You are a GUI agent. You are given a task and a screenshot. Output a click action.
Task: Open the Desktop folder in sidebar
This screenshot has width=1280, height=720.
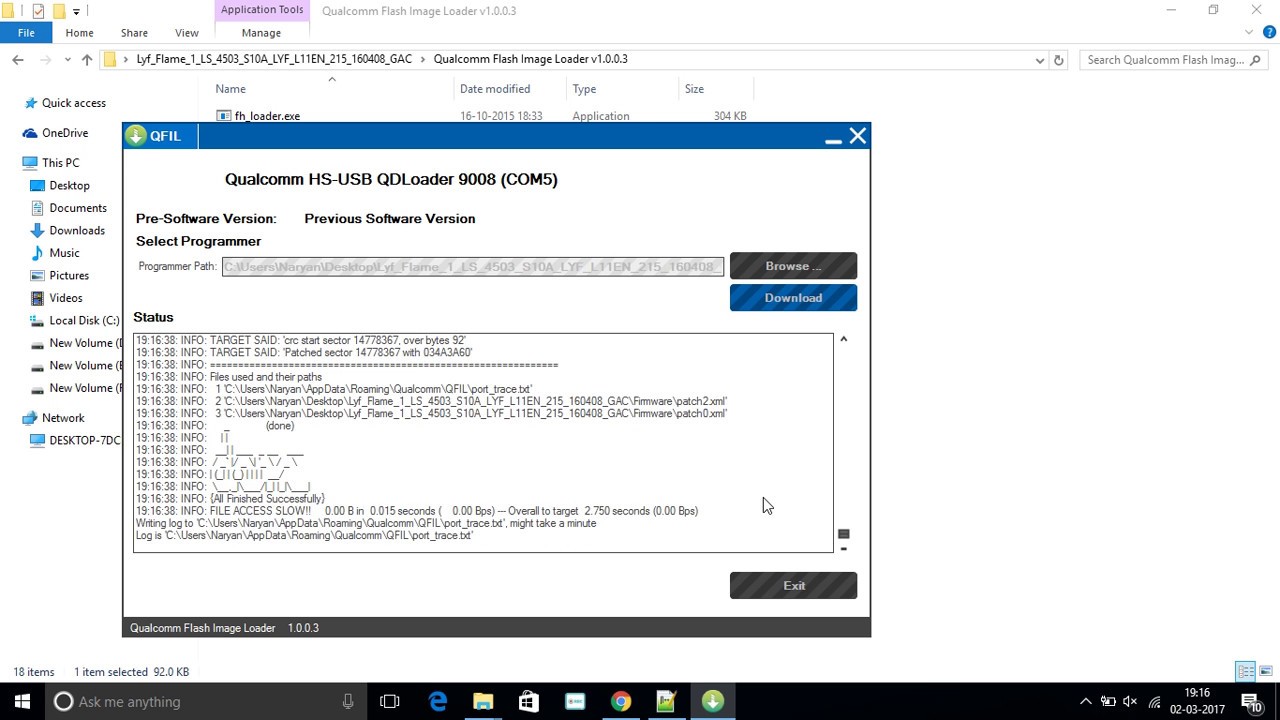[69, 186]
